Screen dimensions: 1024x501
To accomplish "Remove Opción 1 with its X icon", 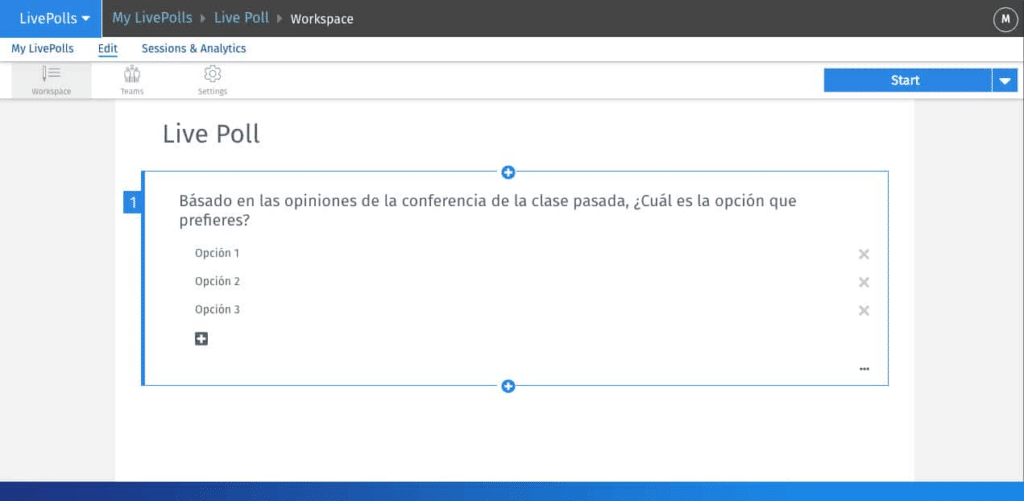I will click(864, 254).
